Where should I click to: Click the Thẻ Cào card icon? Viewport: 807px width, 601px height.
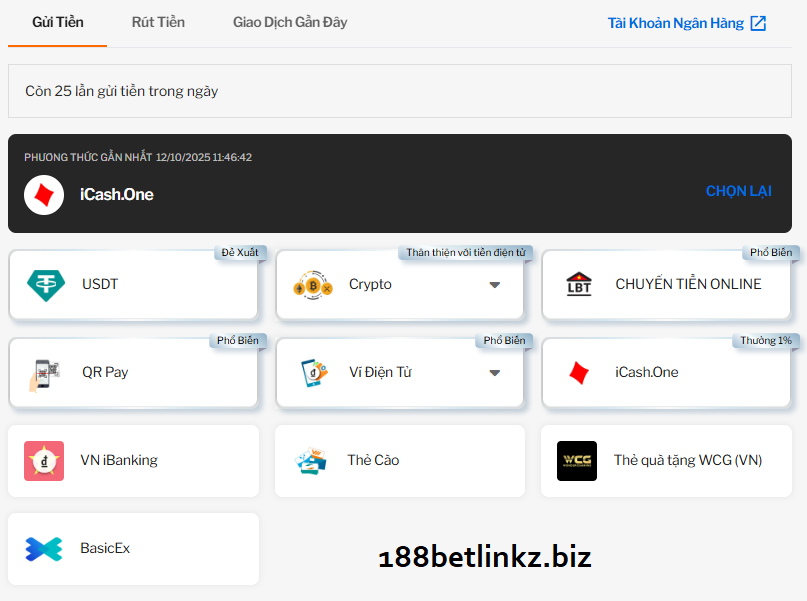311,461
